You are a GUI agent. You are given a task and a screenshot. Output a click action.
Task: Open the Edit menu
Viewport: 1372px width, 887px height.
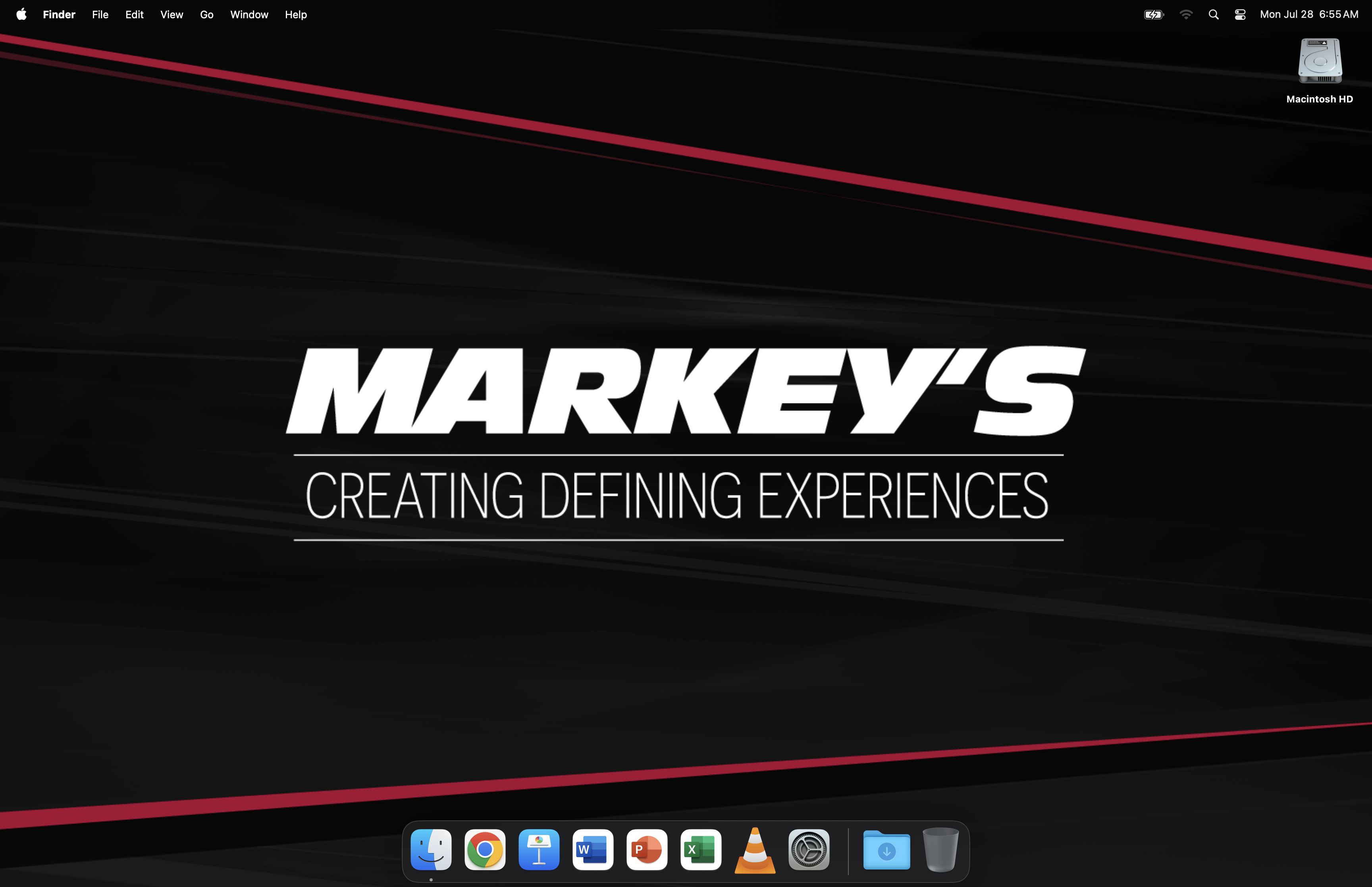(x=135, y=14)
